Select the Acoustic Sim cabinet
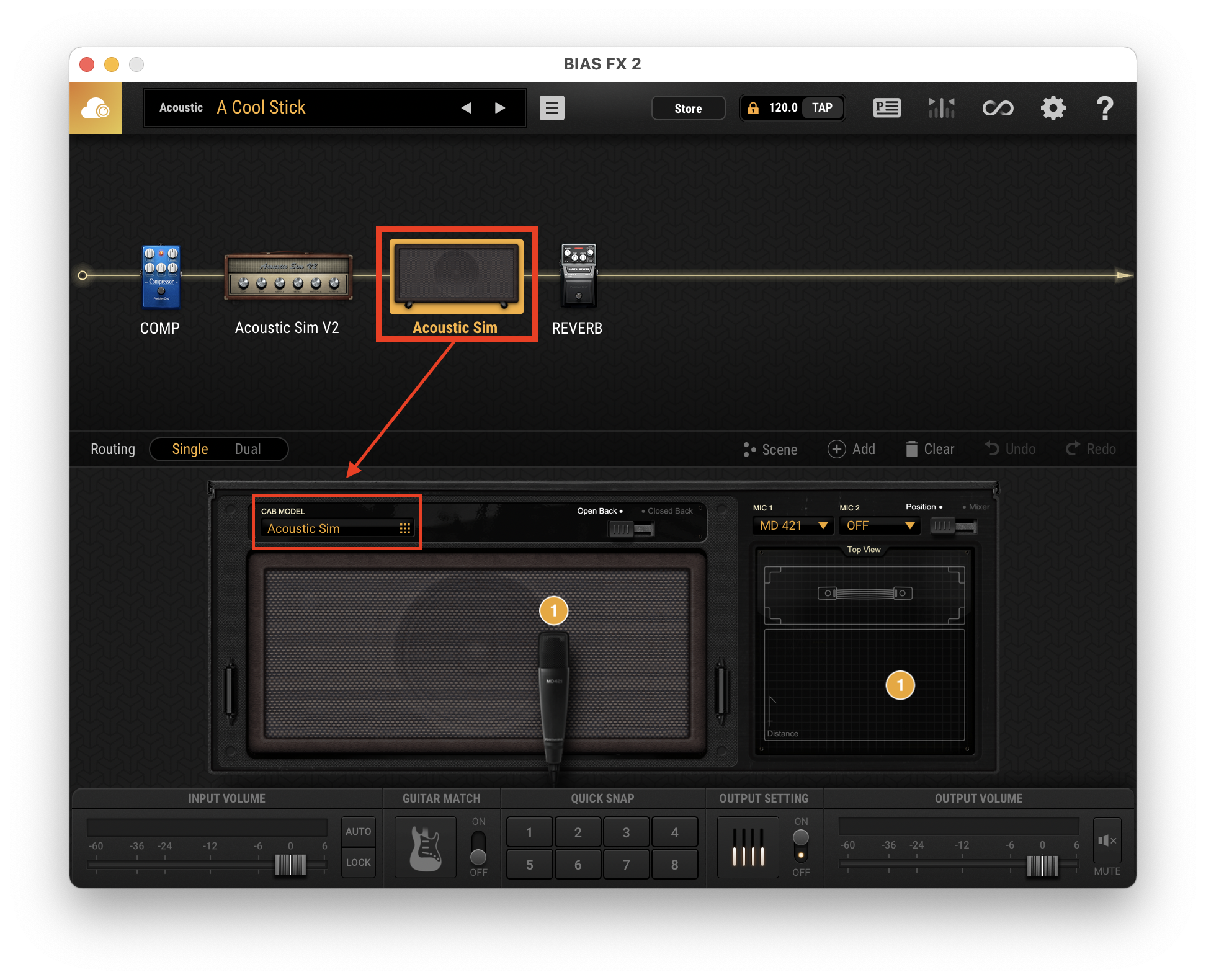This screenshot has width=1206, height=980. [x=457, y=276]
